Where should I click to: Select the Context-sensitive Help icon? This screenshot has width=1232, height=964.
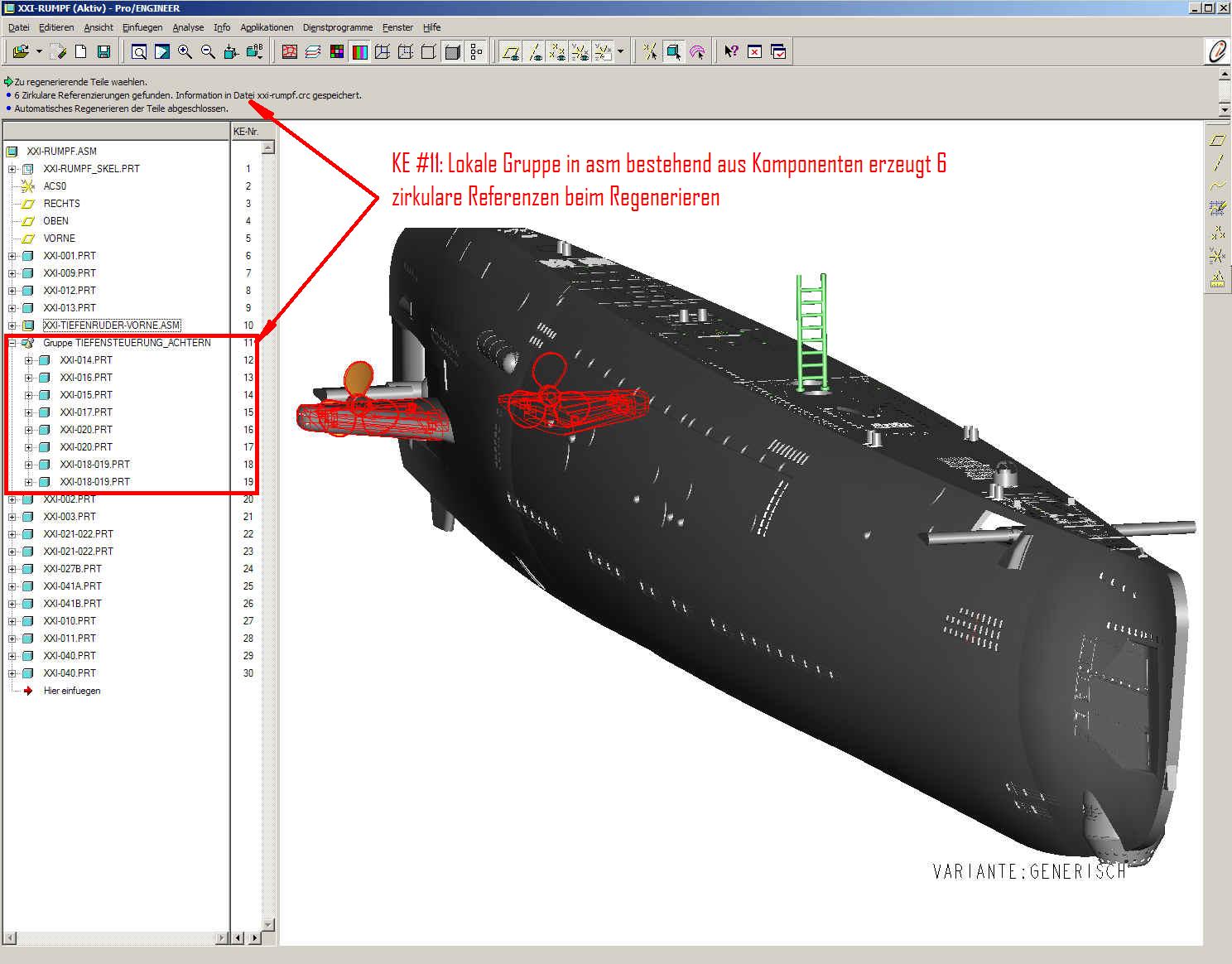(x=731, y=52)
